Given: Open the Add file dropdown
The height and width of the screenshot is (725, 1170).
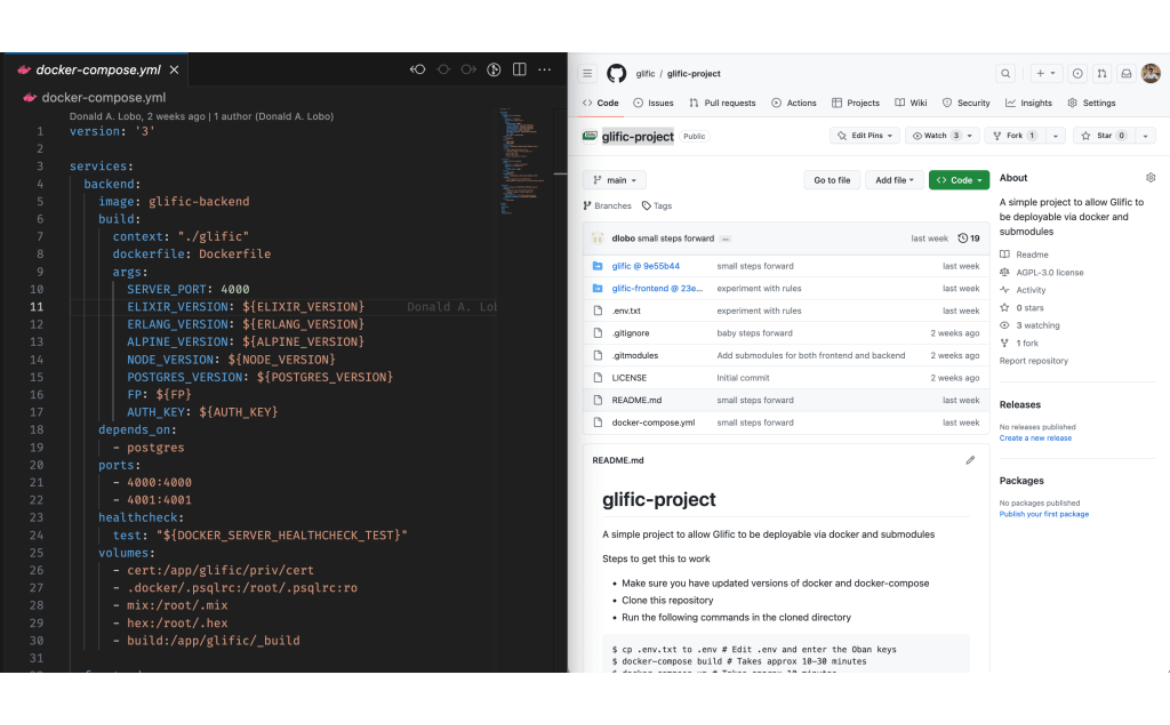Looking at the screenshot, I should coord(894,180).
